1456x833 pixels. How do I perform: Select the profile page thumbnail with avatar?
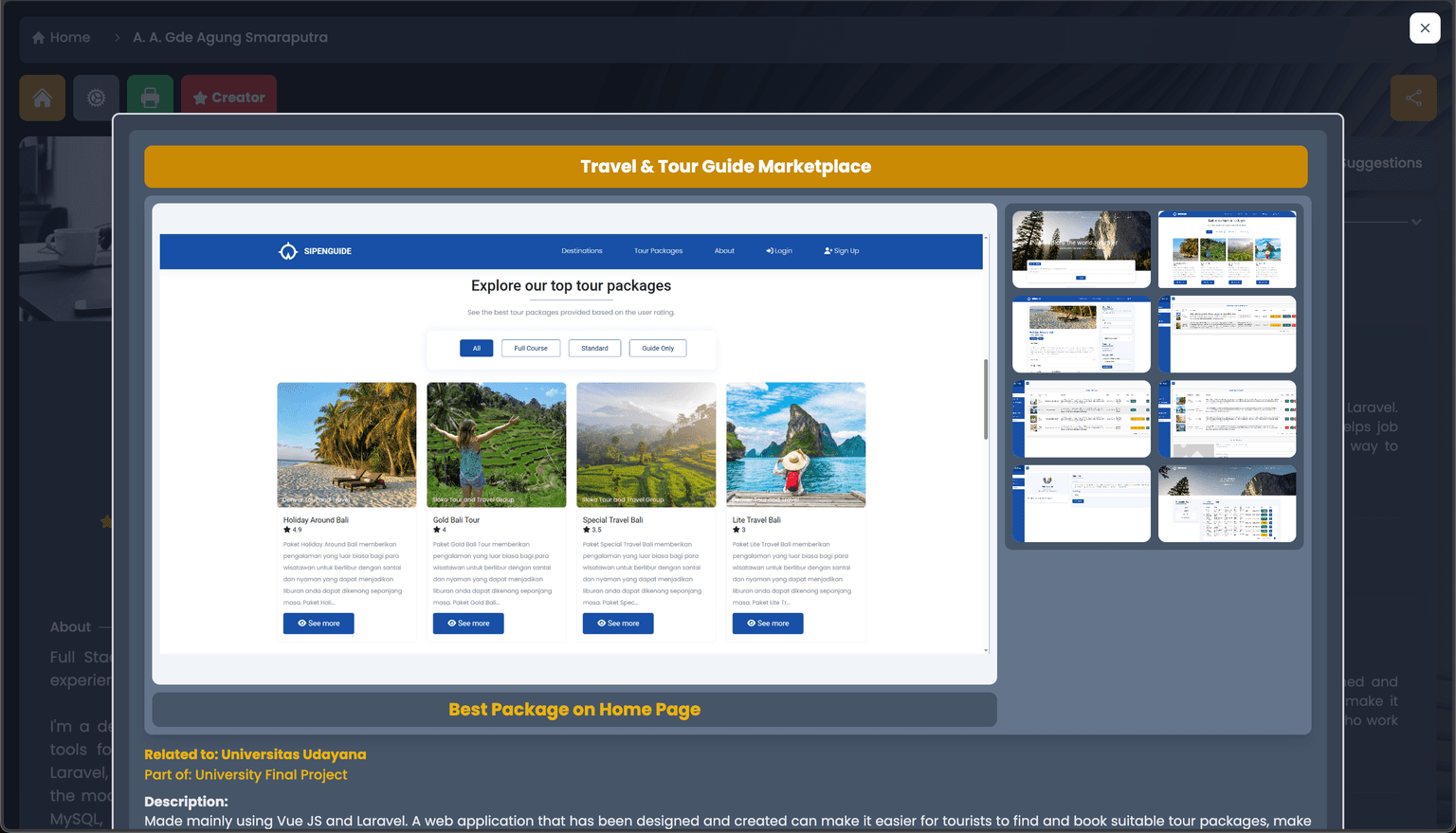pyautogui.click(x=1081, y=503)
